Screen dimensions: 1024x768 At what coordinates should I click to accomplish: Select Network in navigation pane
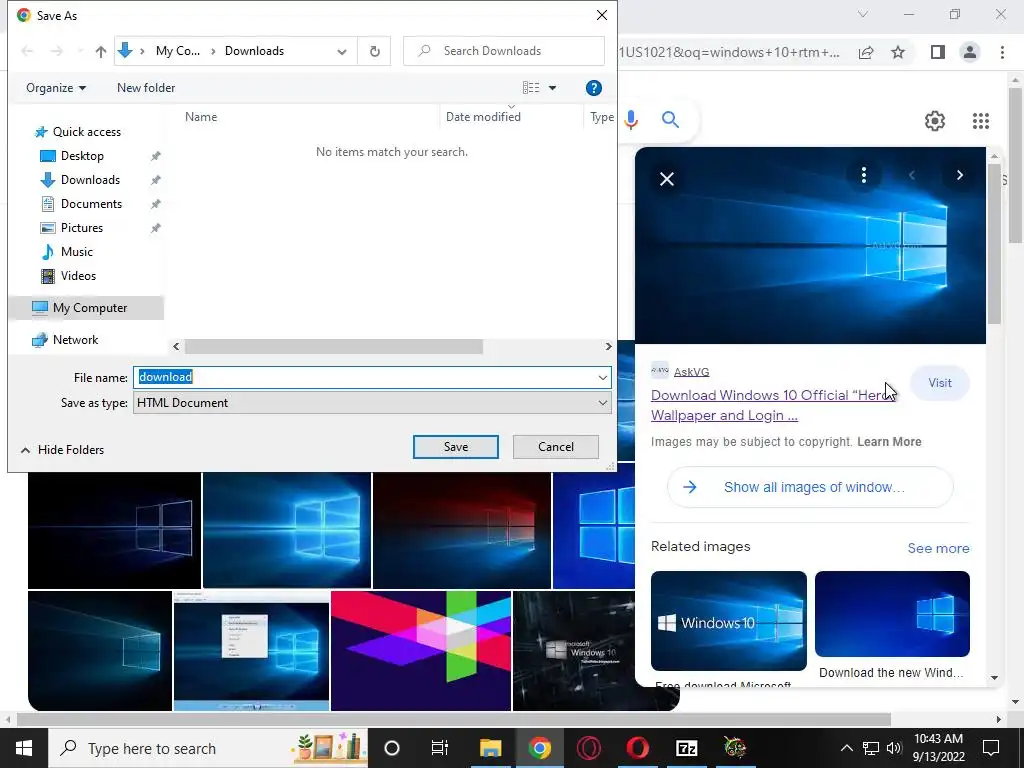tap(75, 340)
